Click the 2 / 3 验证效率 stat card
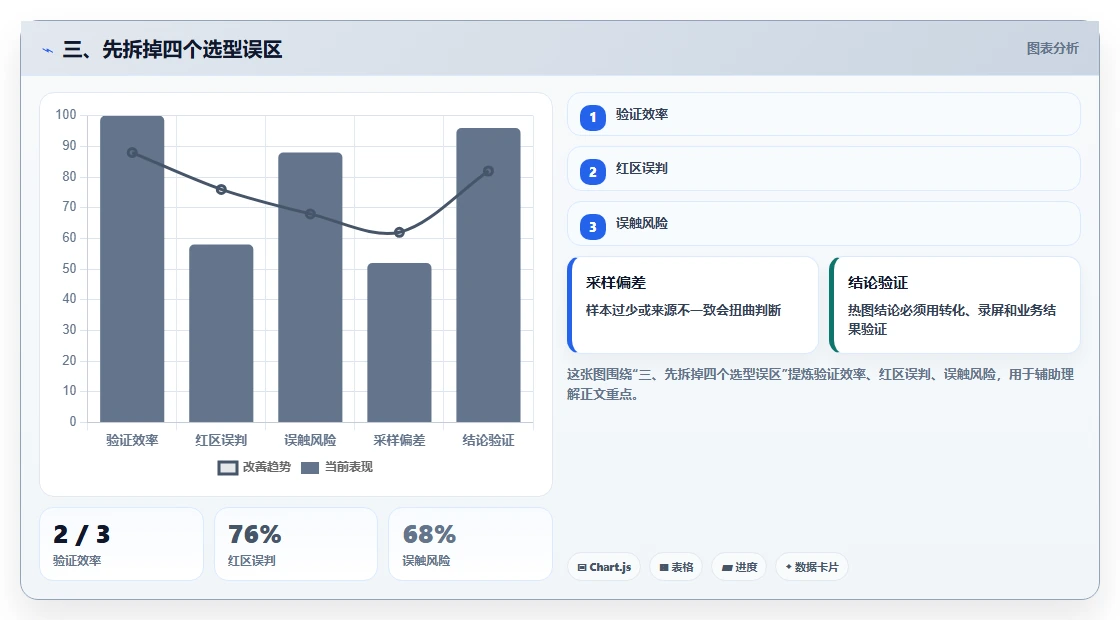1120x620 pixels. coord(121,544)
